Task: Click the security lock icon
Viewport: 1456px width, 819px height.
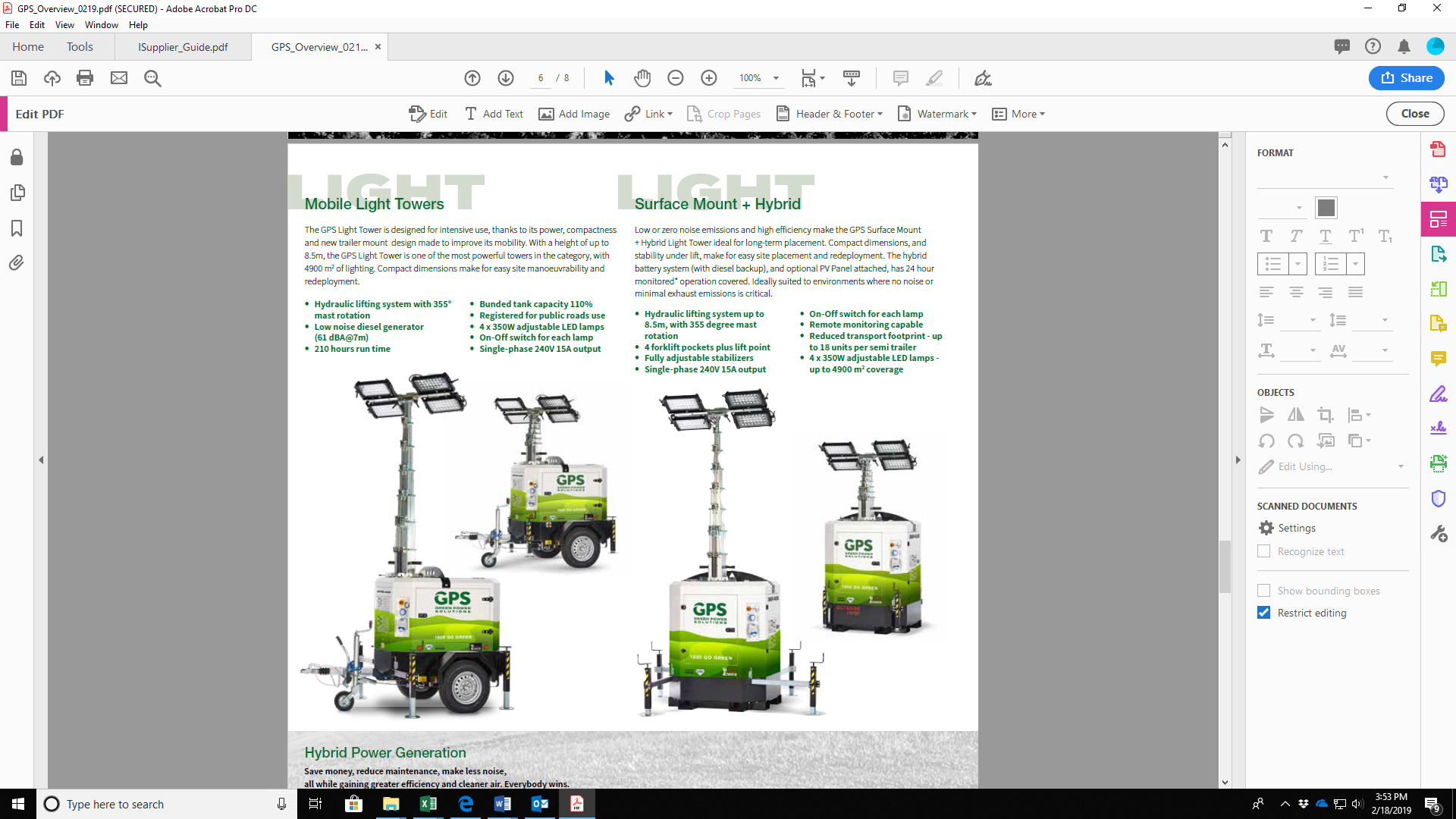Action: [x=17, y=157]
